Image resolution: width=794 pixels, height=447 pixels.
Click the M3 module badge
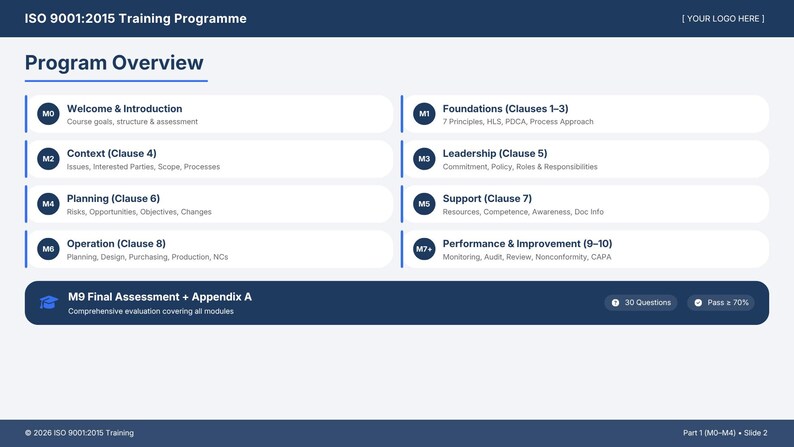(x=424, y=159)
